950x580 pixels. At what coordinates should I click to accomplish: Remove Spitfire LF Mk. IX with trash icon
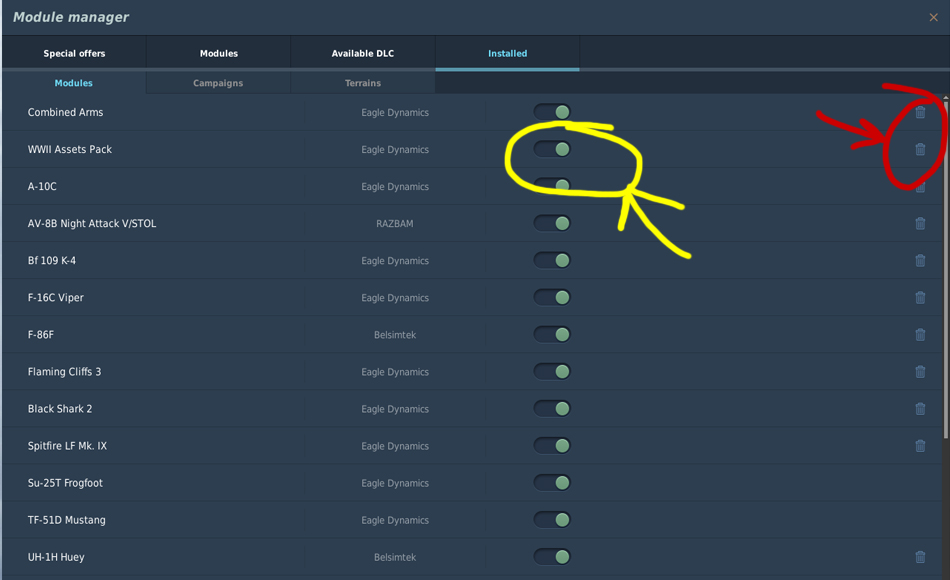tap(920, 445)
